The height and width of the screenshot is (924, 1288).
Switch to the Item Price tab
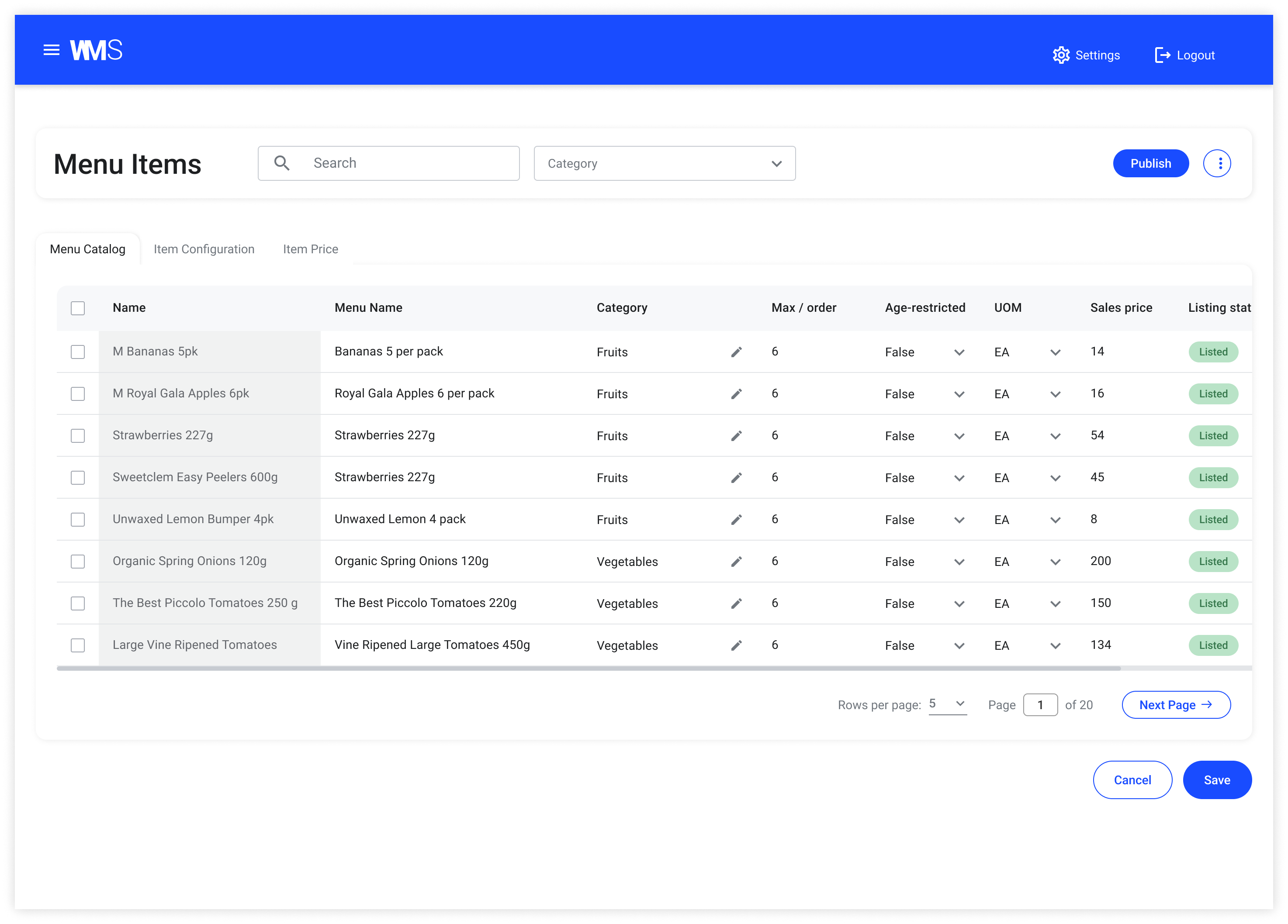point(310,249)
